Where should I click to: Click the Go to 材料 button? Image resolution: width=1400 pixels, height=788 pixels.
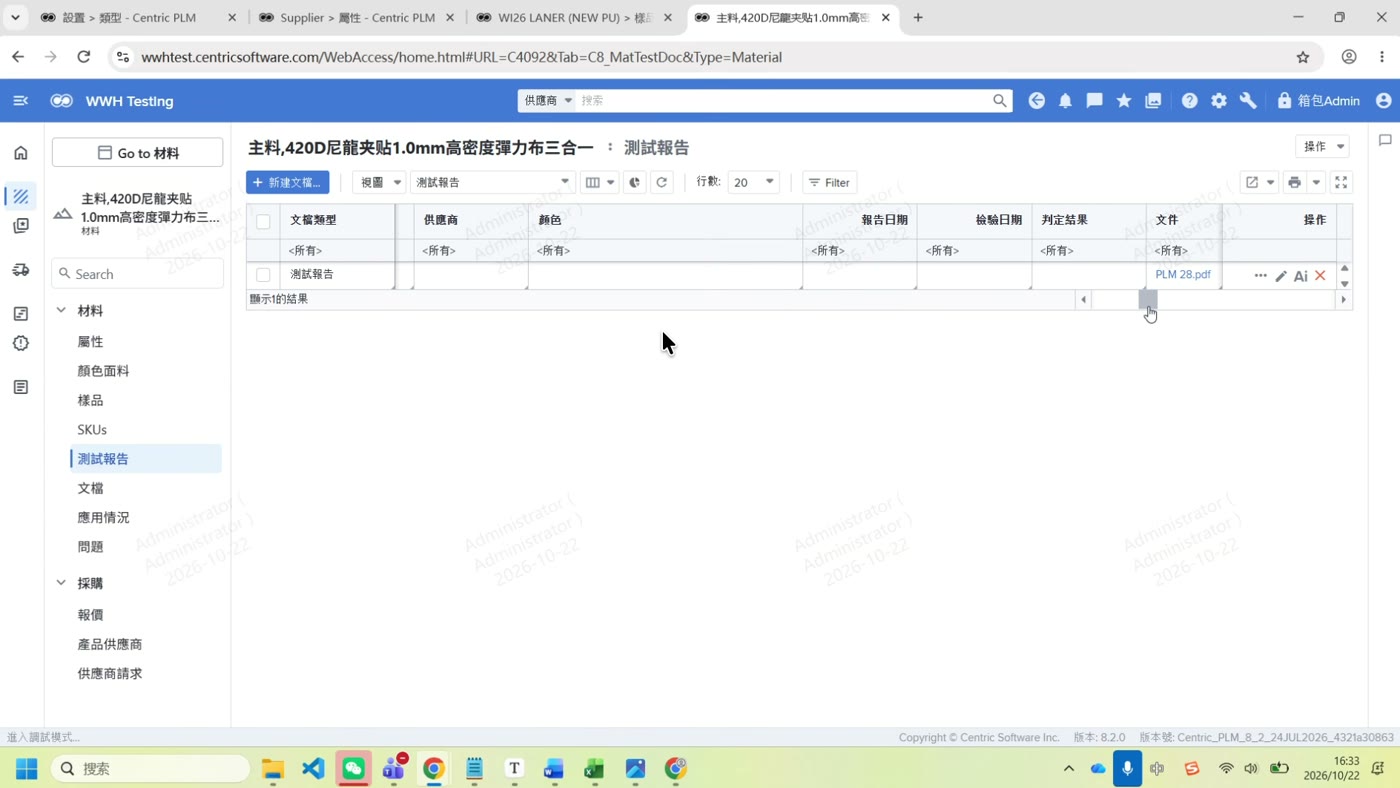[138, 153]
